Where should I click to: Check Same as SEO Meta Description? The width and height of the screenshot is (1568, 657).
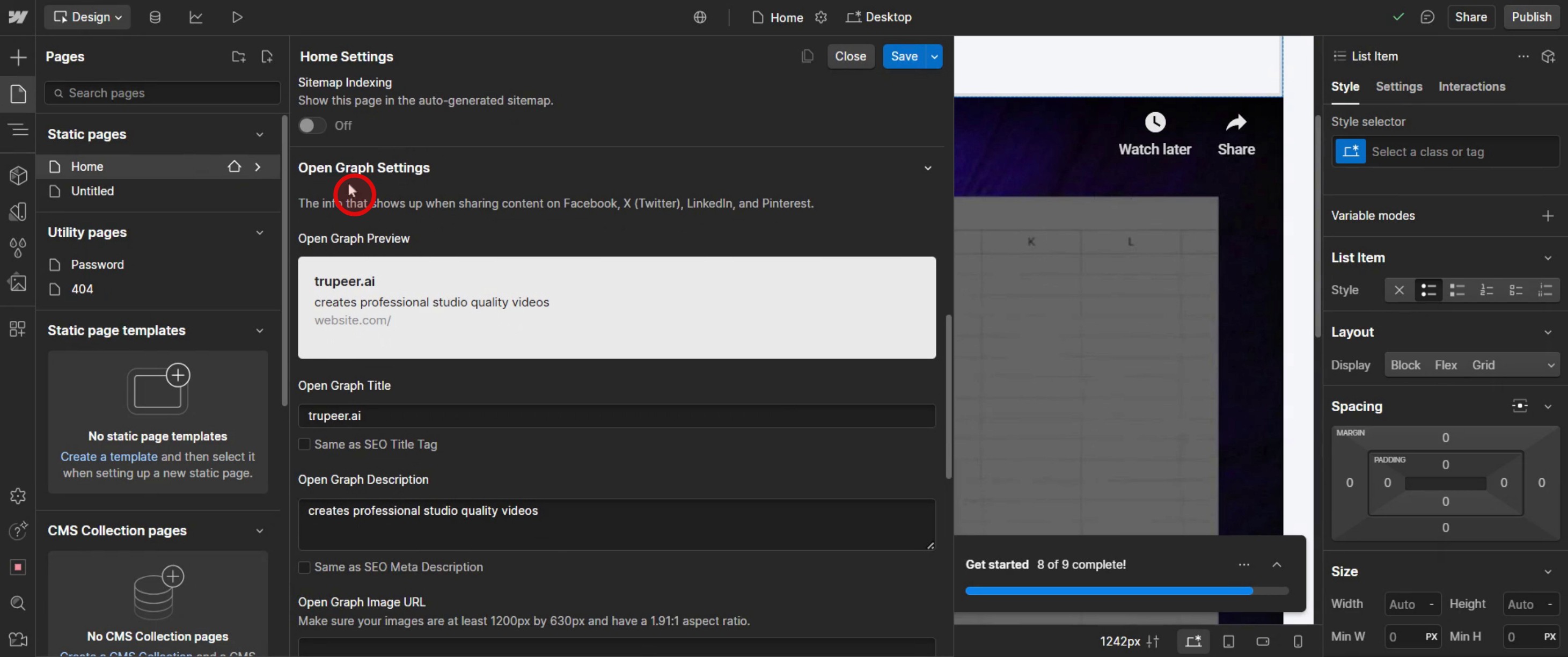[x=304, y=567]
